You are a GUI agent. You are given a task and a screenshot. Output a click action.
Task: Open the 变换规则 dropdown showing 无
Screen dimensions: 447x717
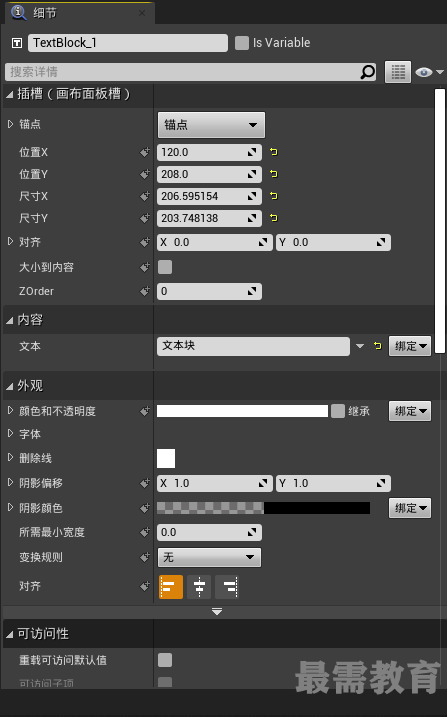coord(209,557)
